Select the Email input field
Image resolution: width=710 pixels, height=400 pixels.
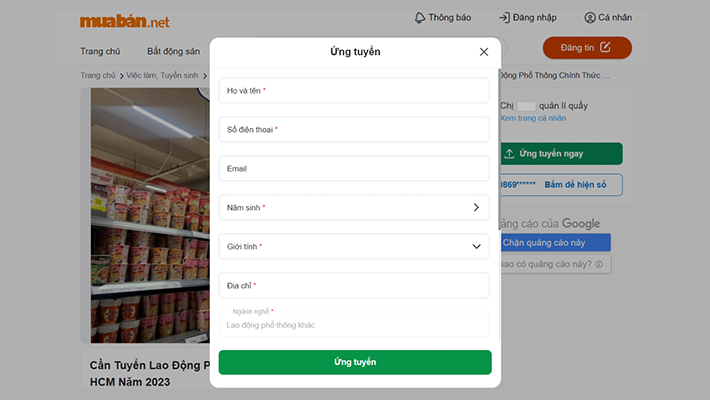[354, 169]
